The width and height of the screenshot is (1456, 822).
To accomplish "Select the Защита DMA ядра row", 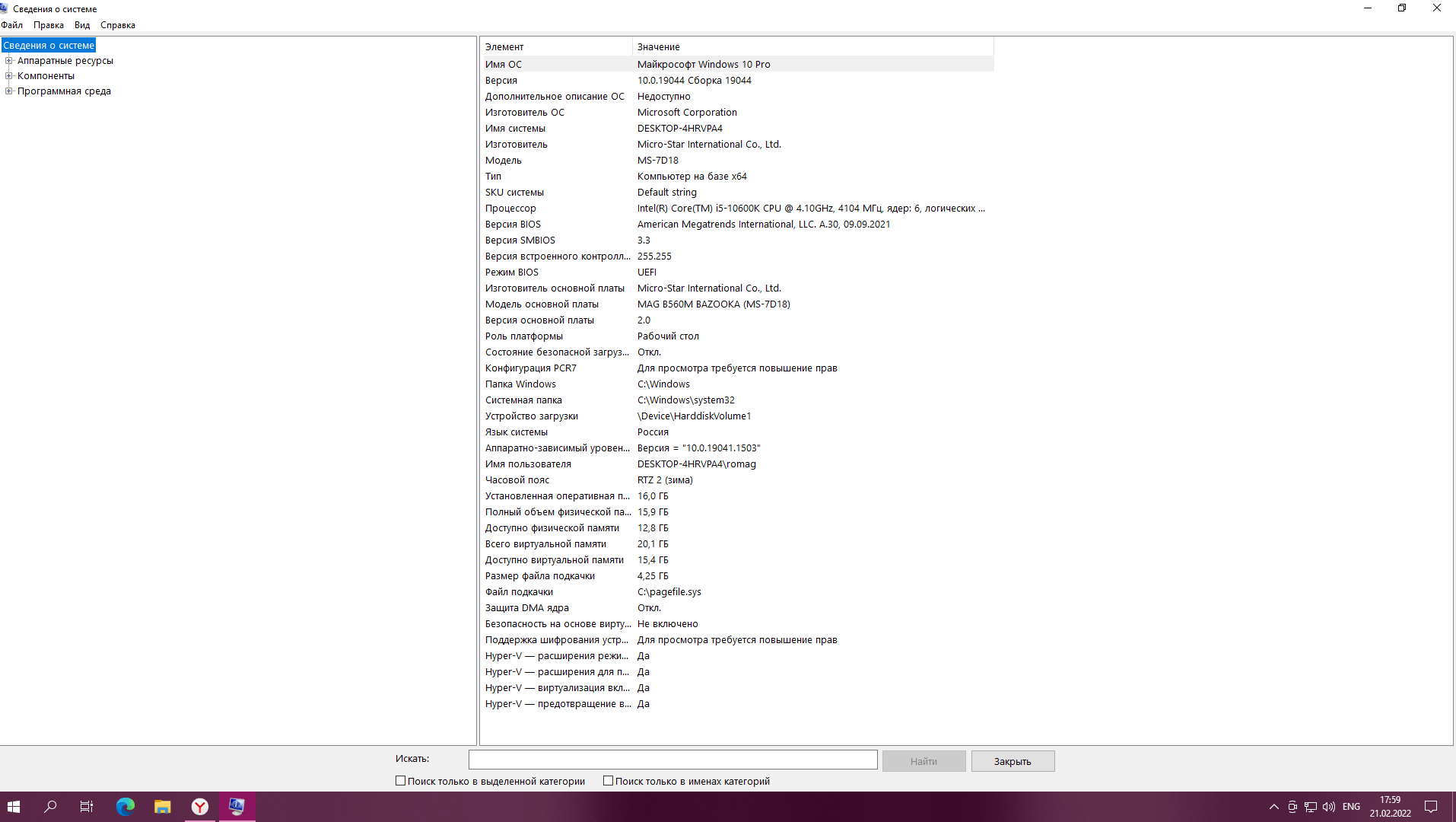I will pos(738,608).
